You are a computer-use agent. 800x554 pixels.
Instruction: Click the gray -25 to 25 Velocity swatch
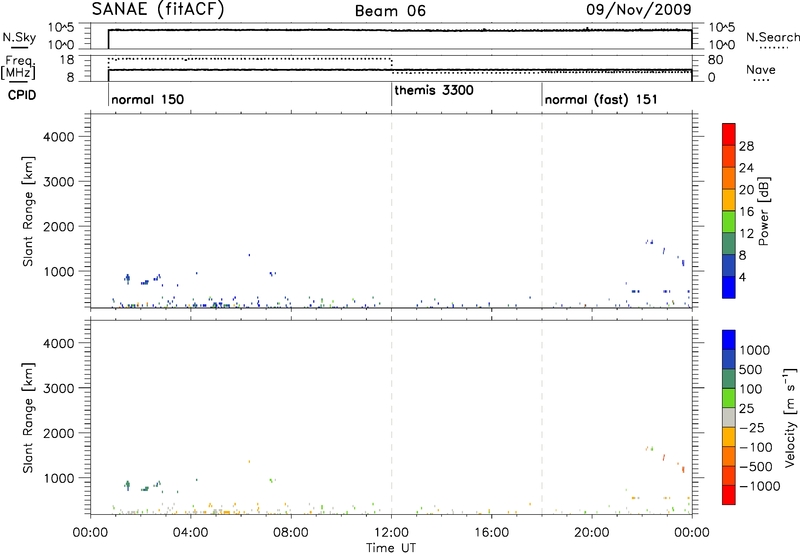(x=729, y=417)
